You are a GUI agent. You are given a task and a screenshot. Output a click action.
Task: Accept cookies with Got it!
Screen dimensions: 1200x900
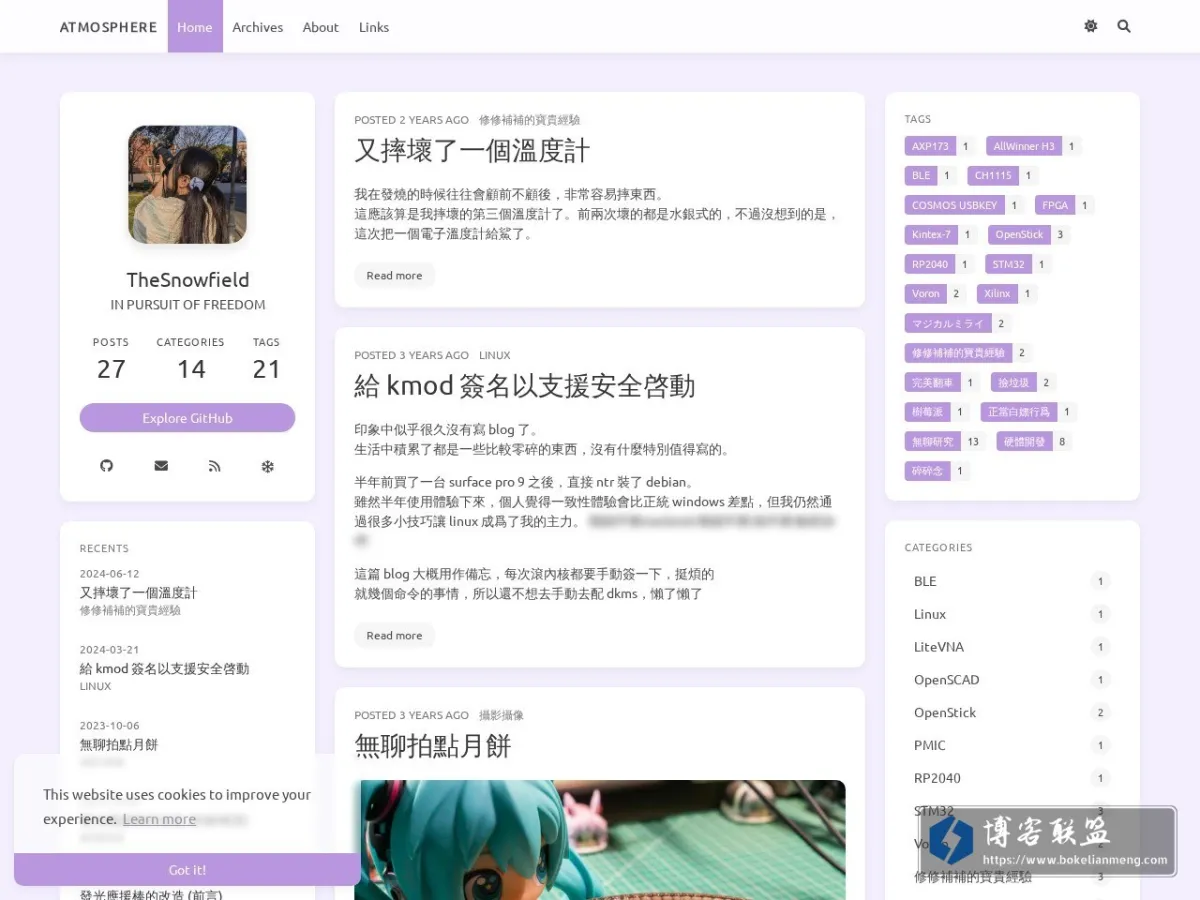pyautogui.click(x=187, y=870)
